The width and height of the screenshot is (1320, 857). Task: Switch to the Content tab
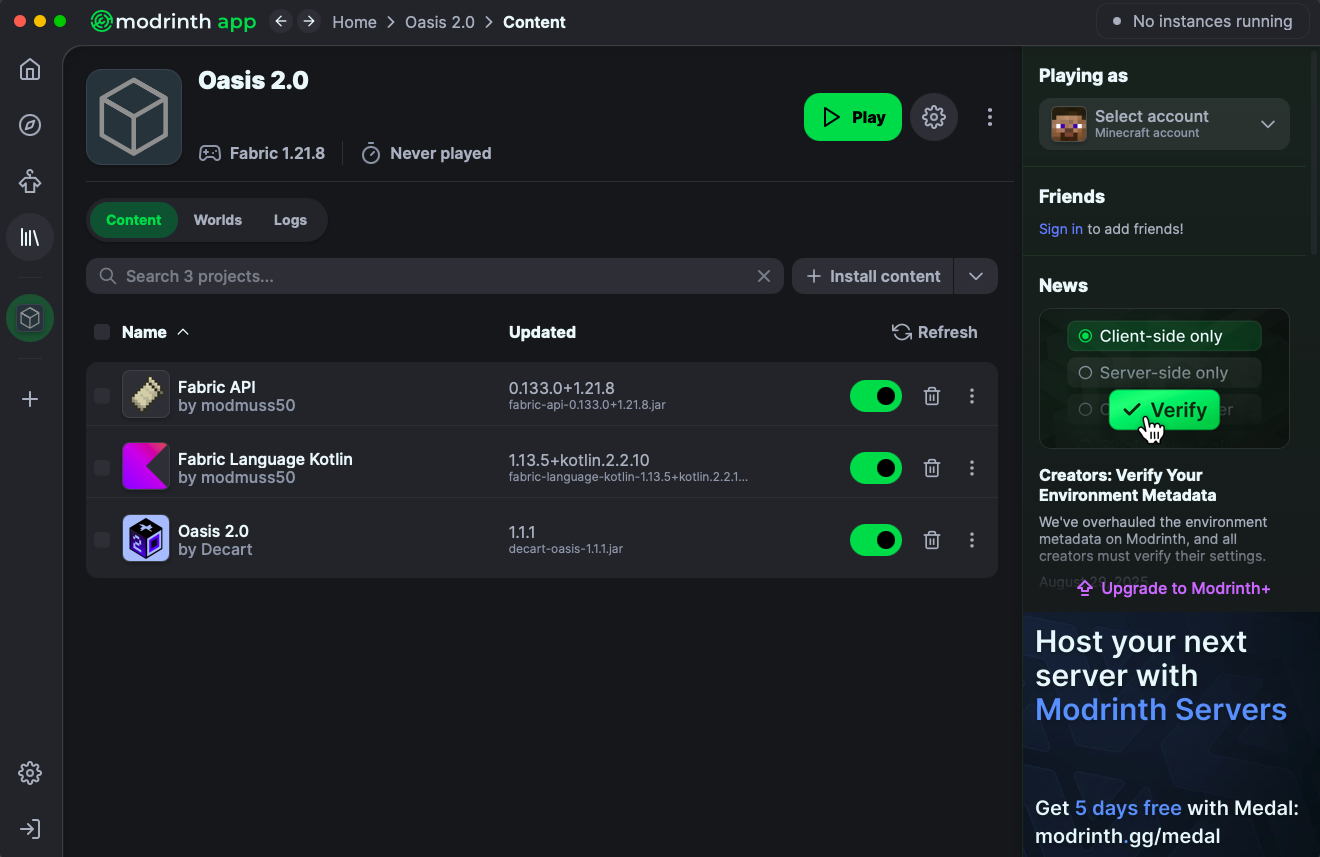tap(134, 220)
